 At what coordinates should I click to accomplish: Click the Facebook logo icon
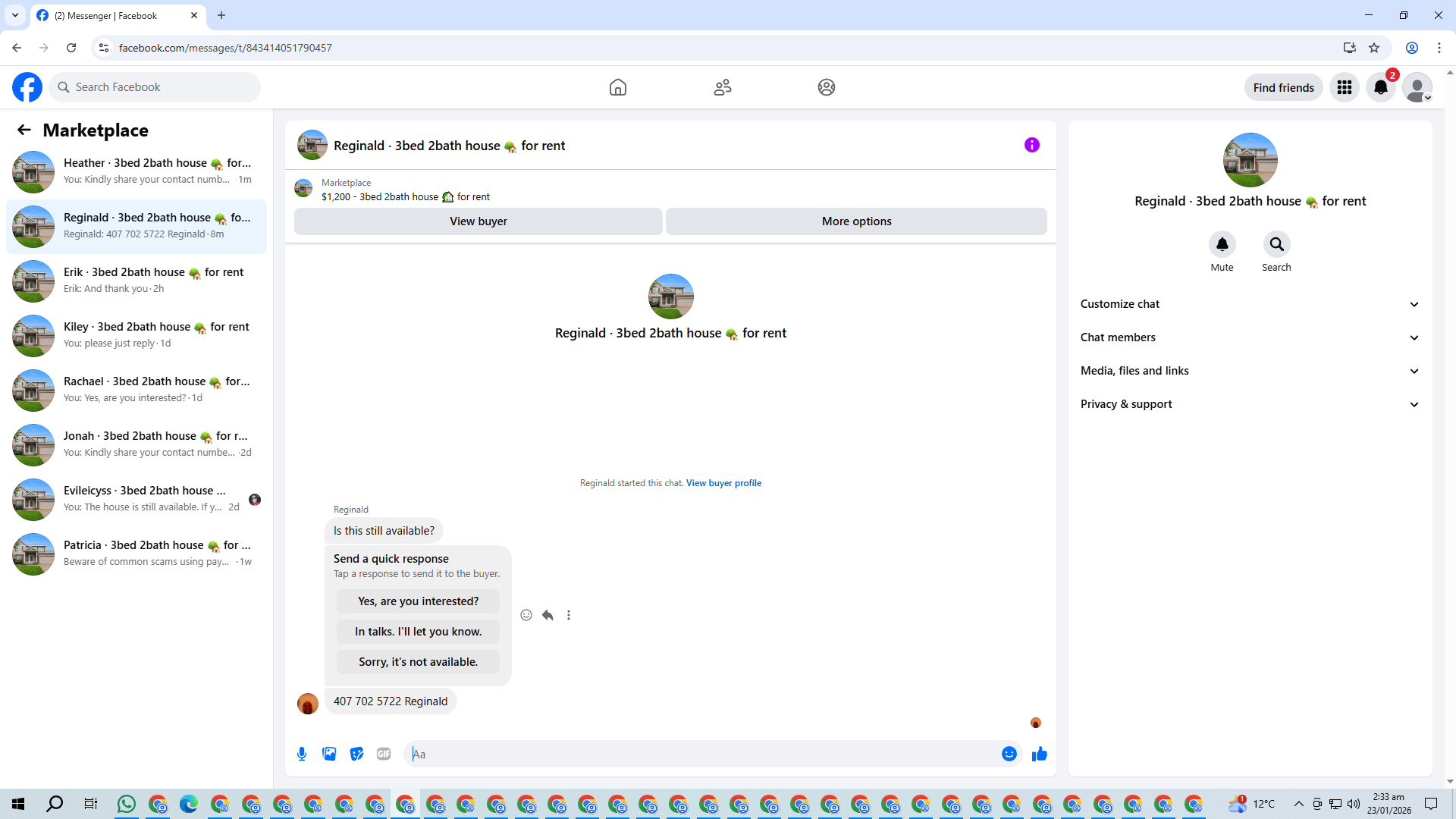pyautogui.click(x=27, y=87)
